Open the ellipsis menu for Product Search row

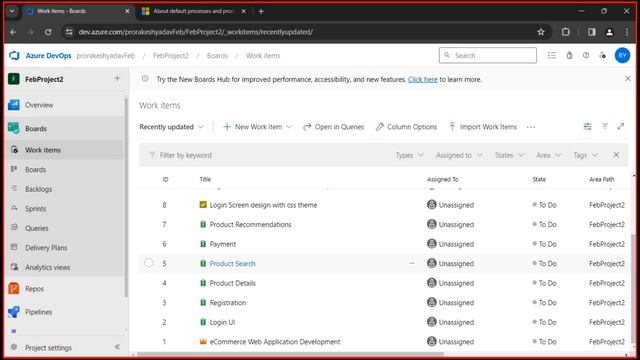[x=411, y=263]
